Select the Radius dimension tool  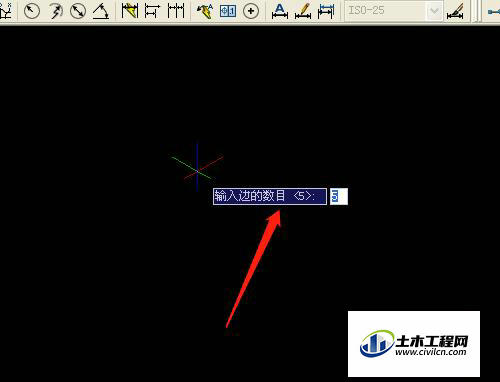click(x=32, y=11)
